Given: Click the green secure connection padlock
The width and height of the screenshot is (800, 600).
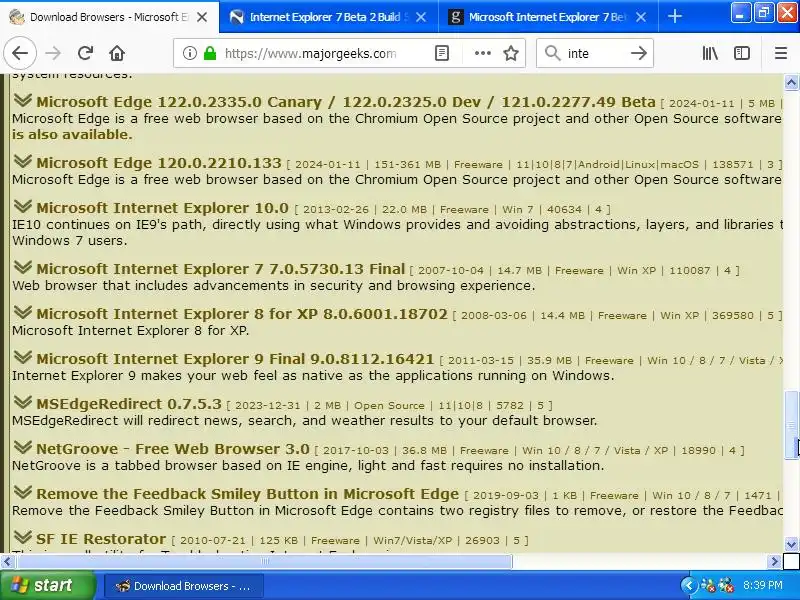Looking at the screenshot, I should 210,53.
